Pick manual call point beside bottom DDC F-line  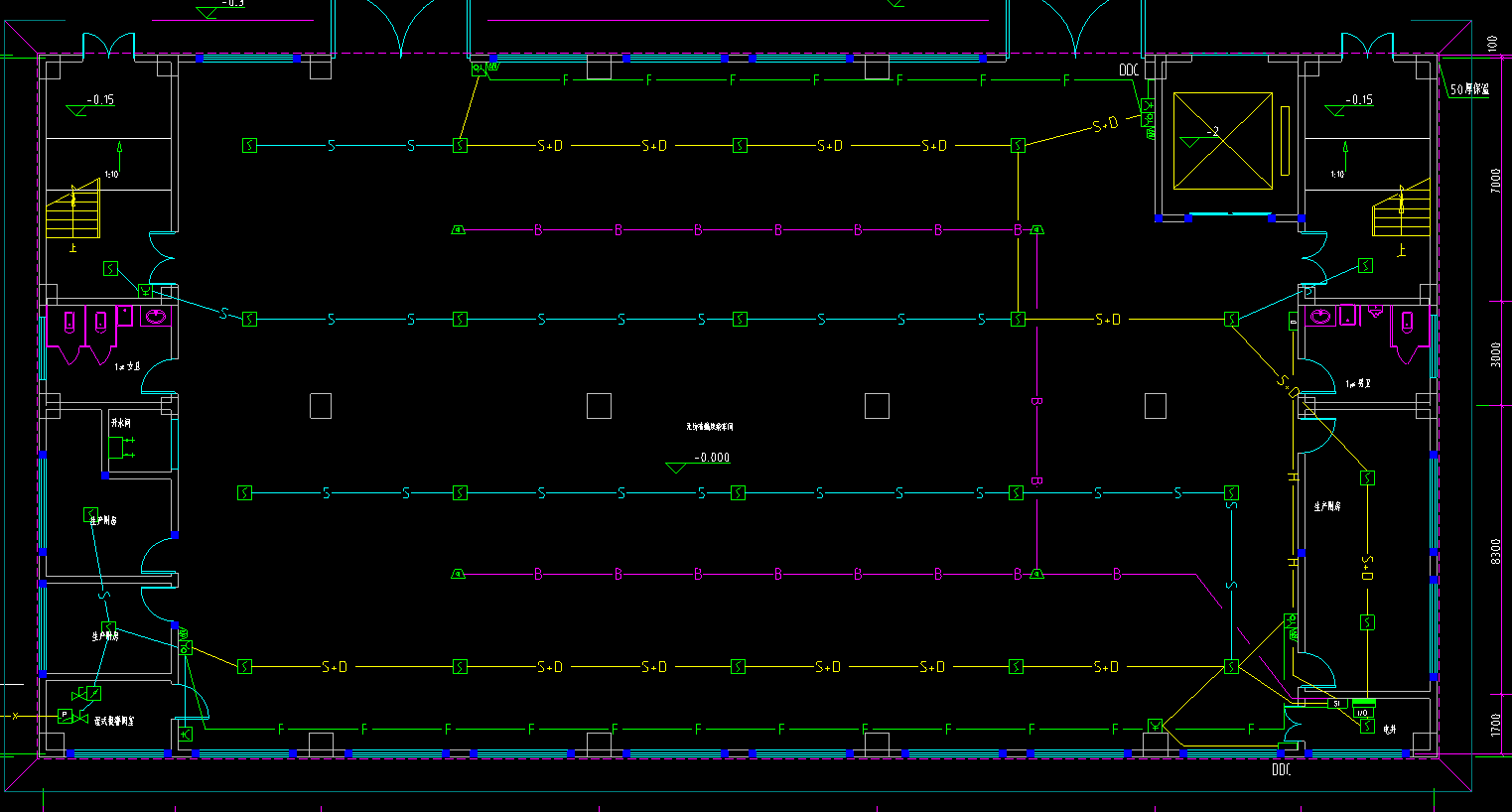1156,727
